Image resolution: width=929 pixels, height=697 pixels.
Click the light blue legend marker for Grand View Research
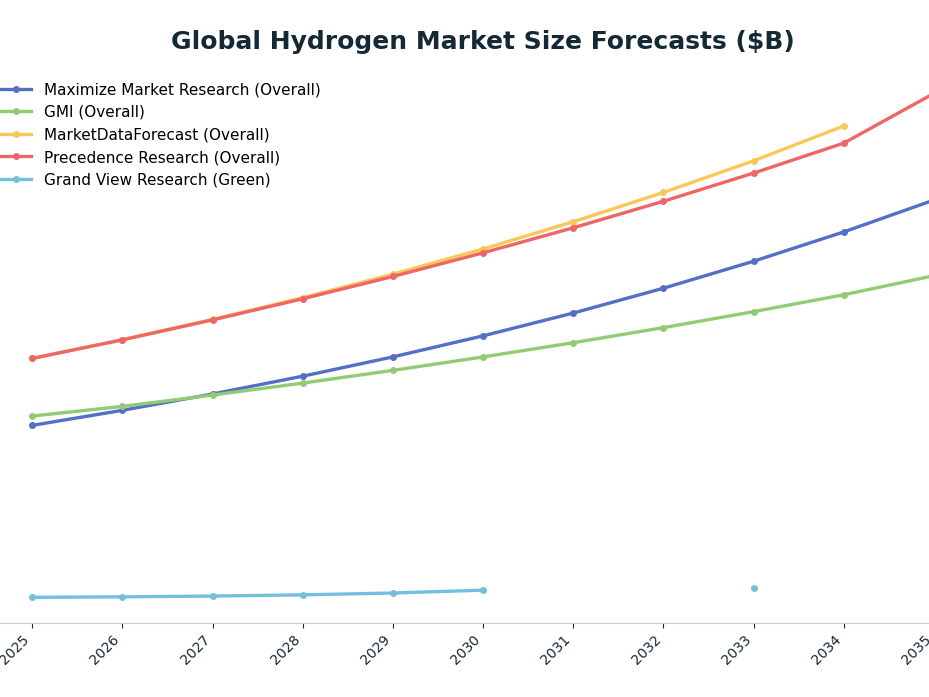tap(17, 179)
